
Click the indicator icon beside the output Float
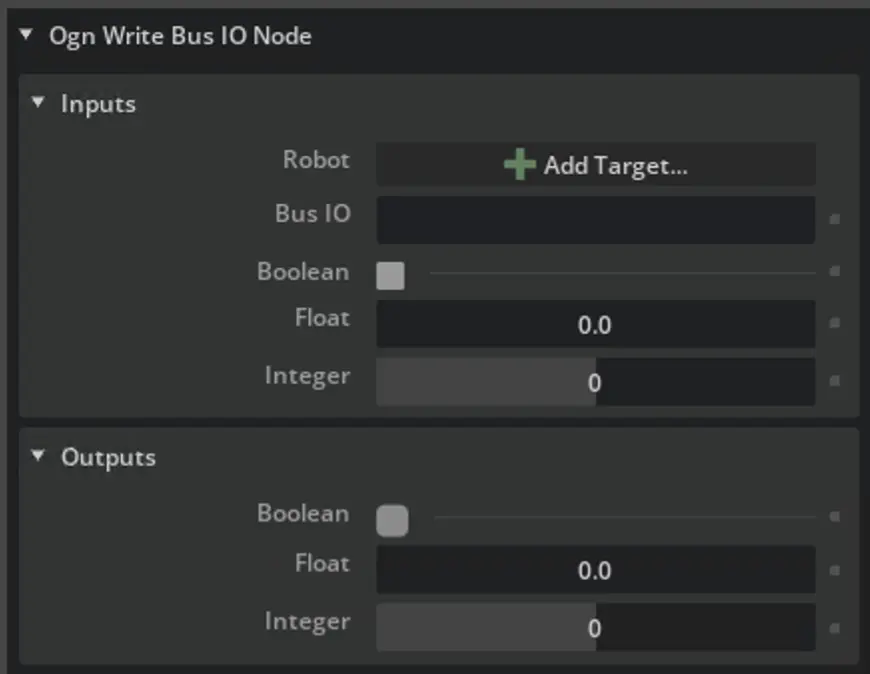(x=834, y=570)
